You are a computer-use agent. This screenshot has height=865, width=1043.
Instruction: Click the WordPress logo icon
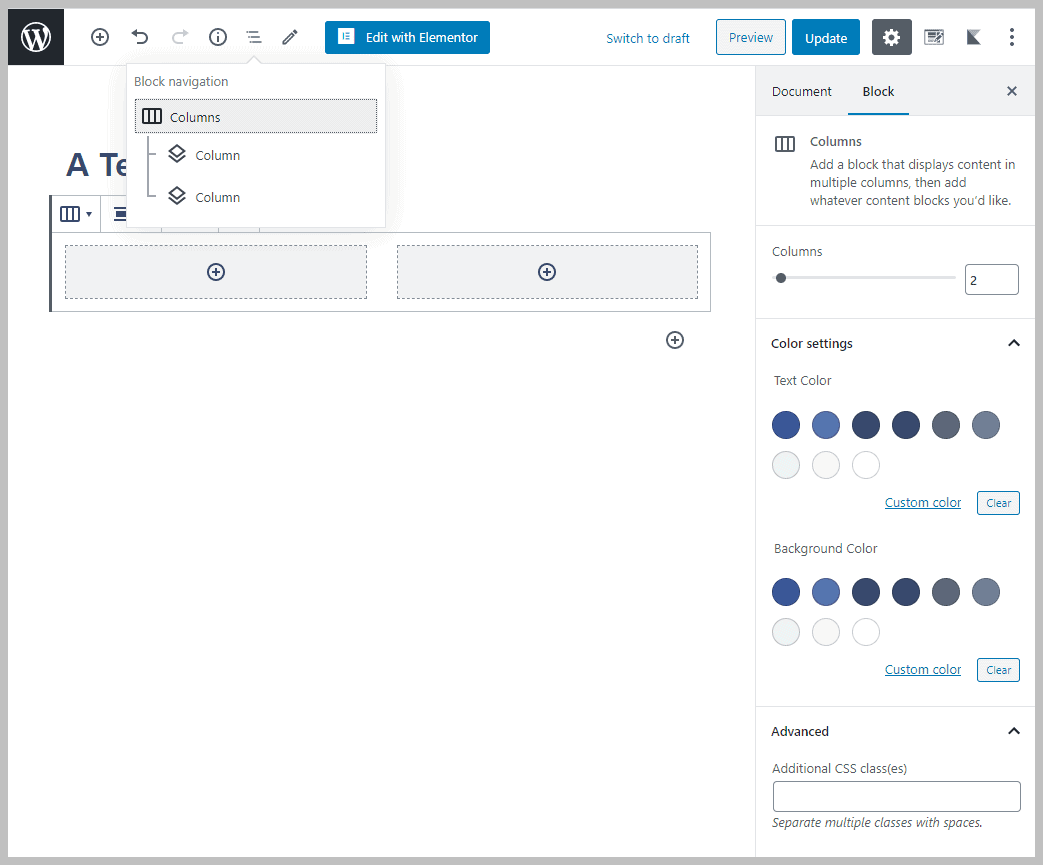tap(36, 38)
